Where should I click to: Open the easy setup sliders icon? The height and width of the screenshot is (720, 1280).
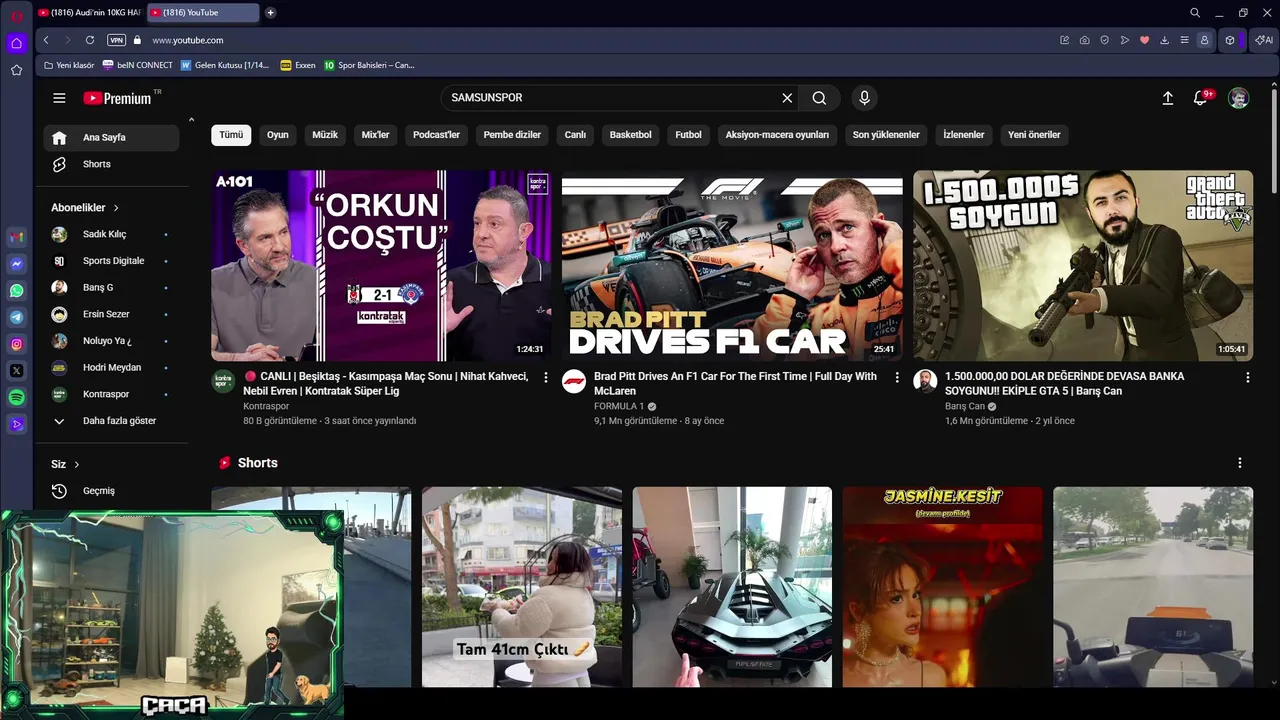1185,40
